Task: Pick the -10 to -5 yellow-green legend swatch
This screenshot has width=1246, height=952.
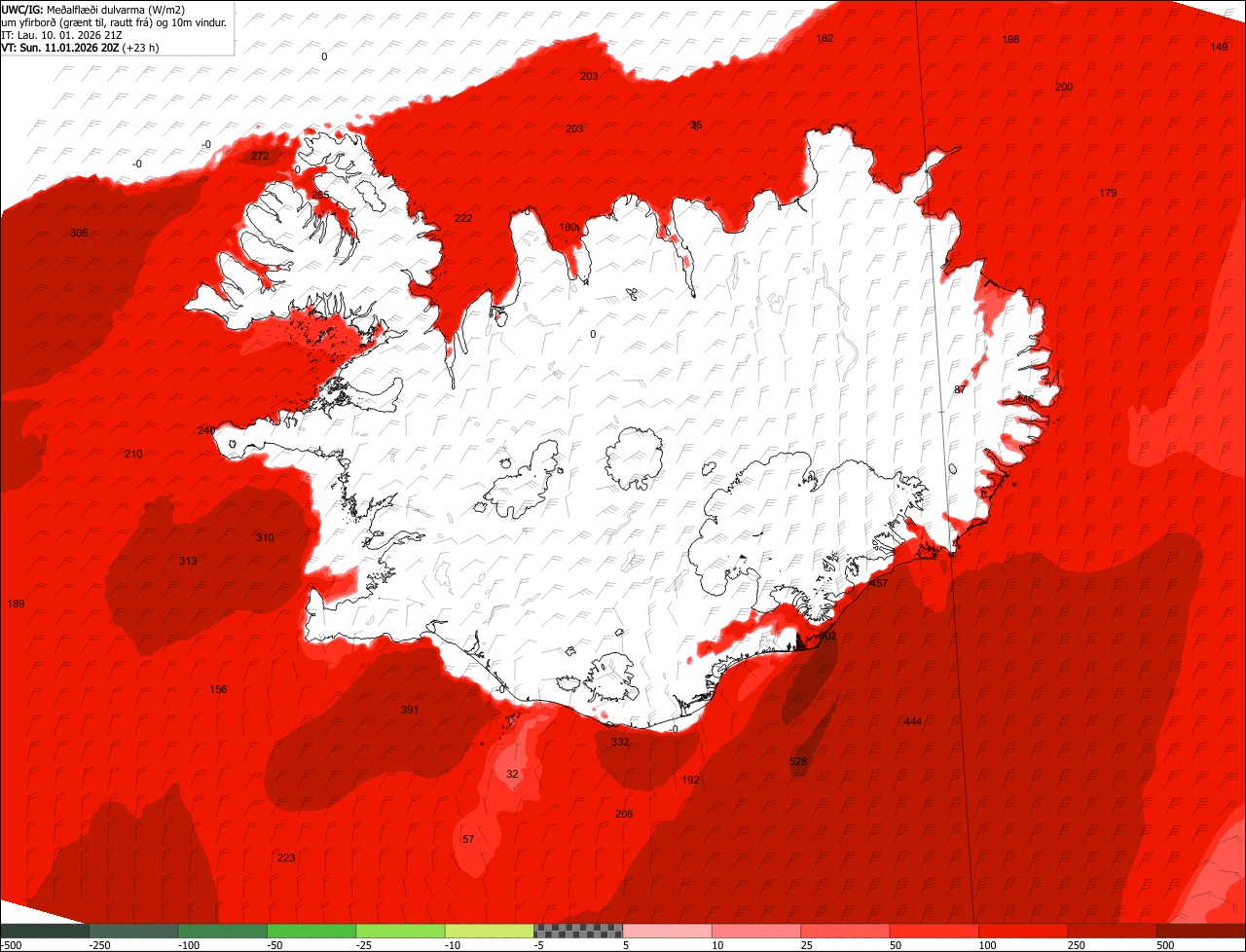Action: click(x=490, y=931)
